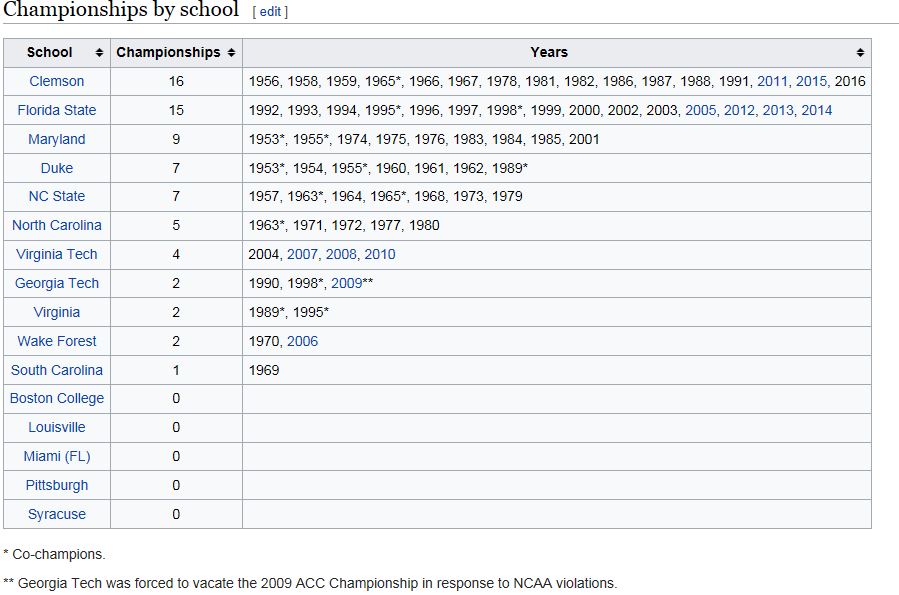Click the 1970 year in Wake Forest row
This screenshot has width=899, height=595.
pyautogui.click(x=264, y=341)
